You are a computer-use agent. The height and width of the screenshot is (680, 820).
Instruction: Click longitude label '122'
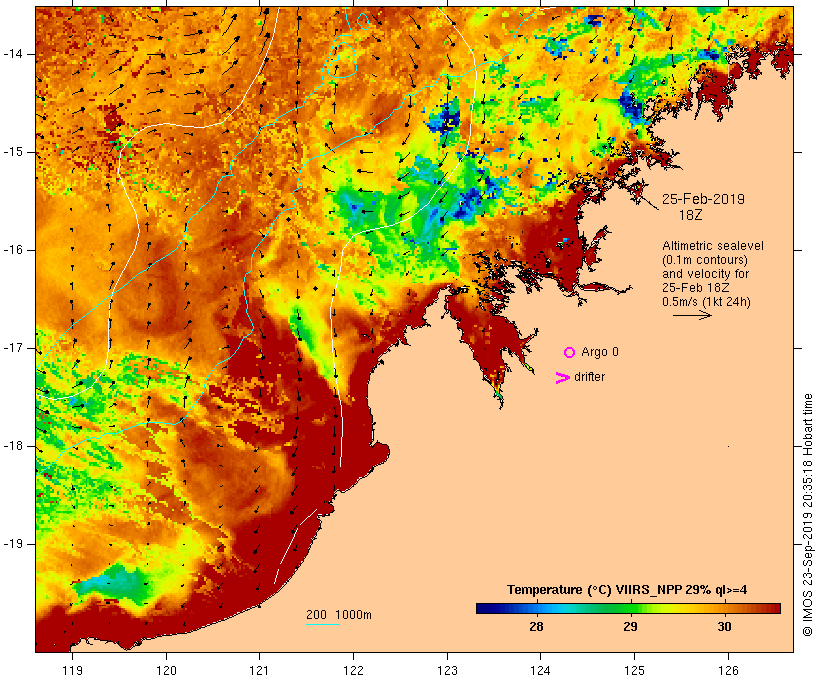[x=354, y=670]
